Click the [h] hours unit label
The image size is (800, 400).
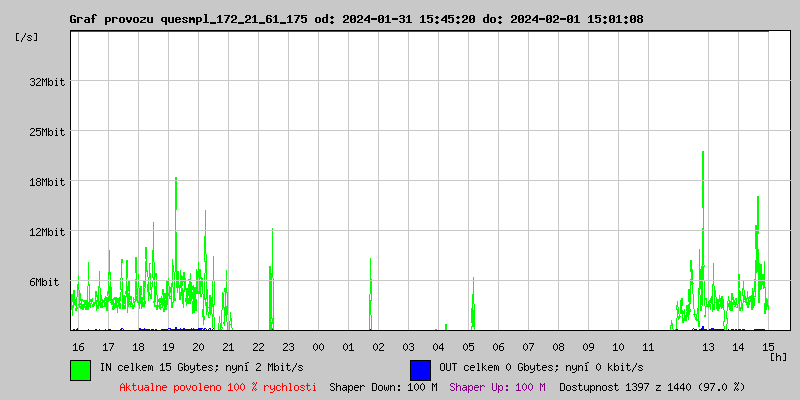click(x=778, y=356)
